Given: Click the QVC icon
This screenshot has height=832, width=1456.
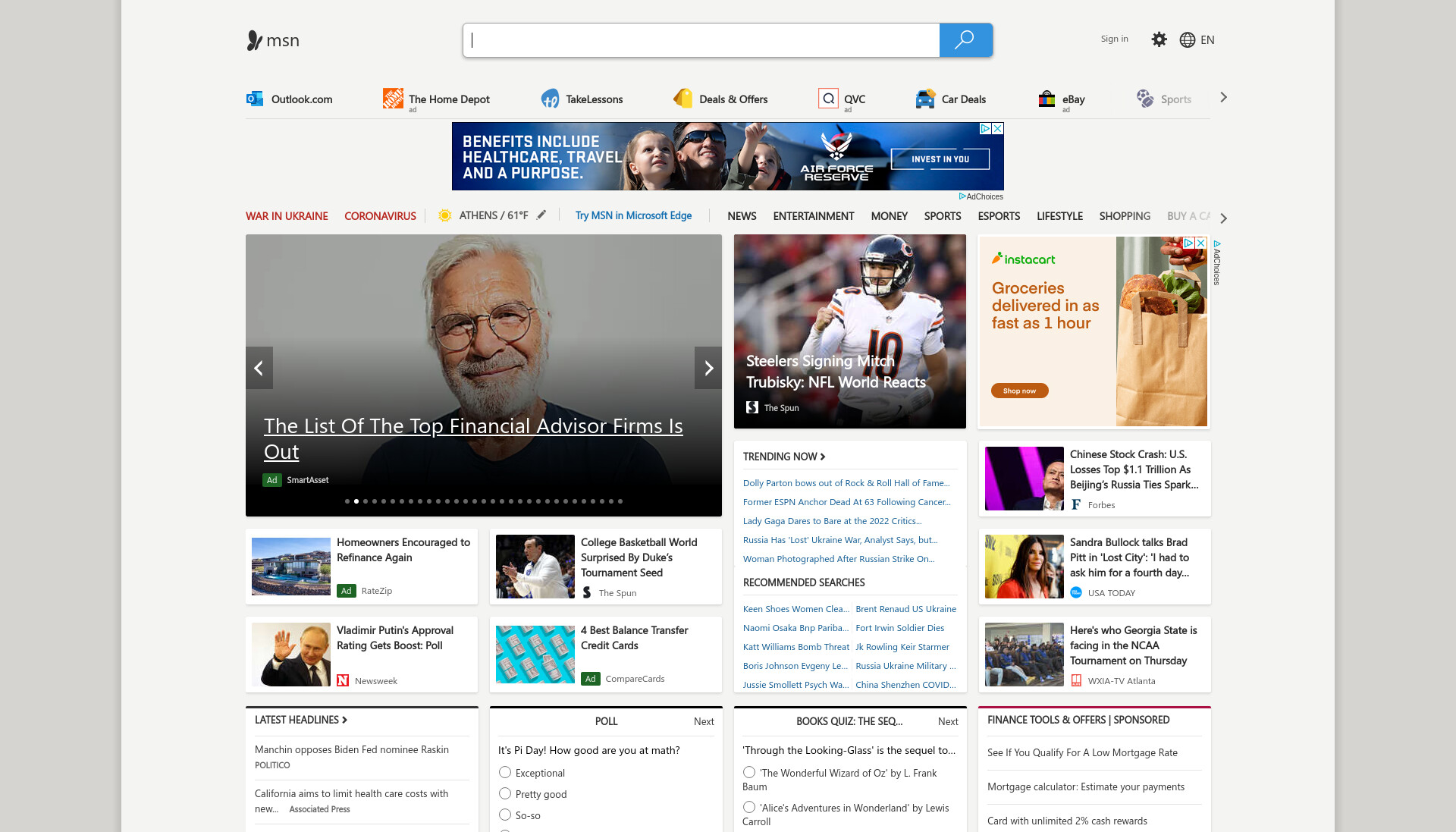Looking at the screenshot, I should click(828, 98).
